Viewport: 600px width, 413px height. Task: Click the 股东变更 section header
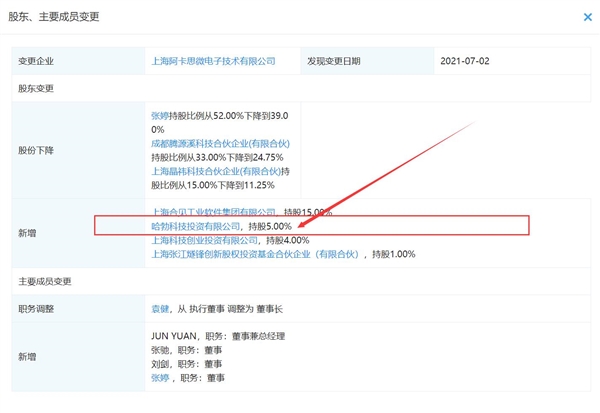point(36,88)
